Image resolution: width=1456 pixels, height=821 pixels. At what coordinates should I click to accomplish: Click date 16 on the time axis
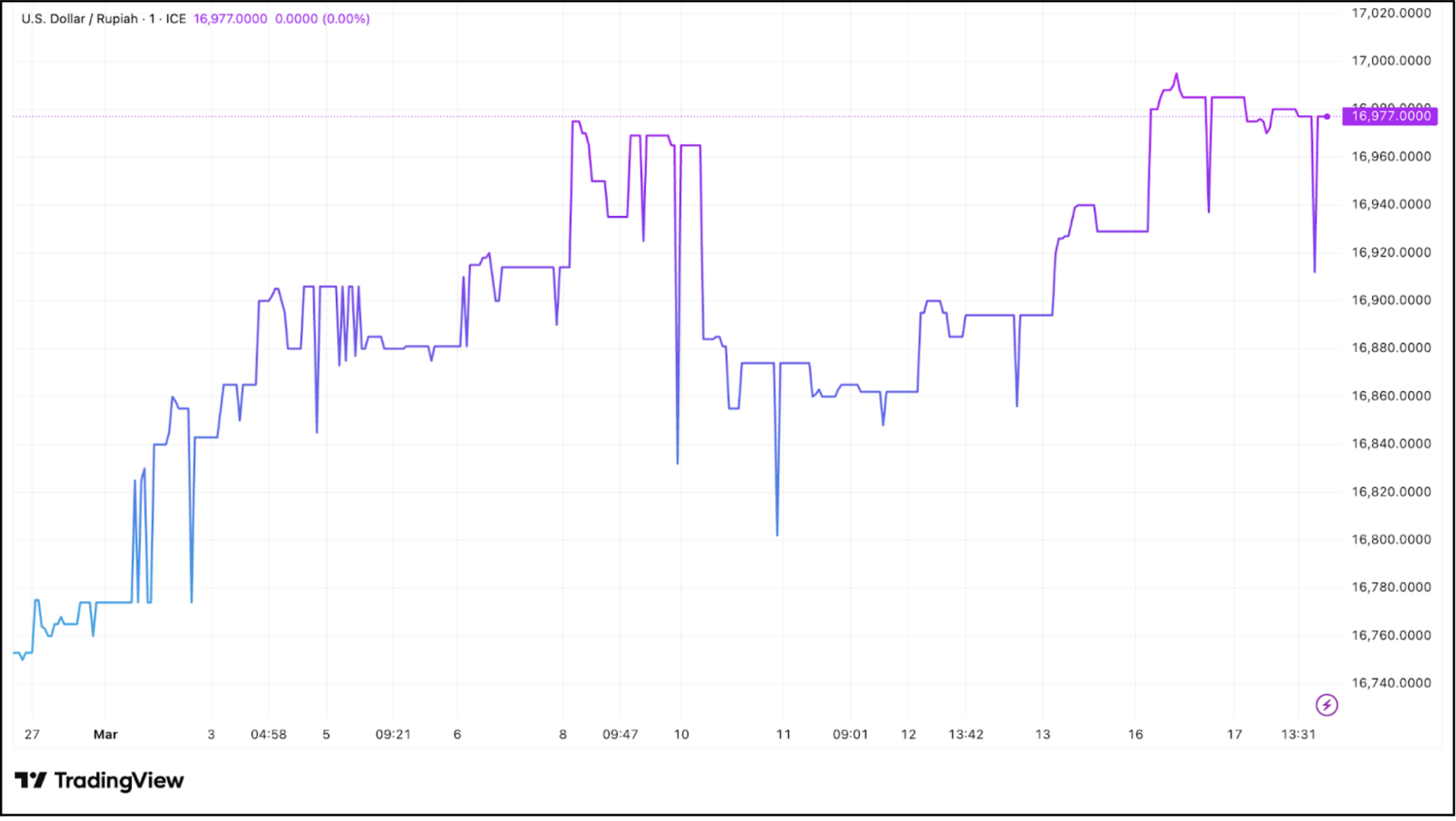(x=1135, y=734)
